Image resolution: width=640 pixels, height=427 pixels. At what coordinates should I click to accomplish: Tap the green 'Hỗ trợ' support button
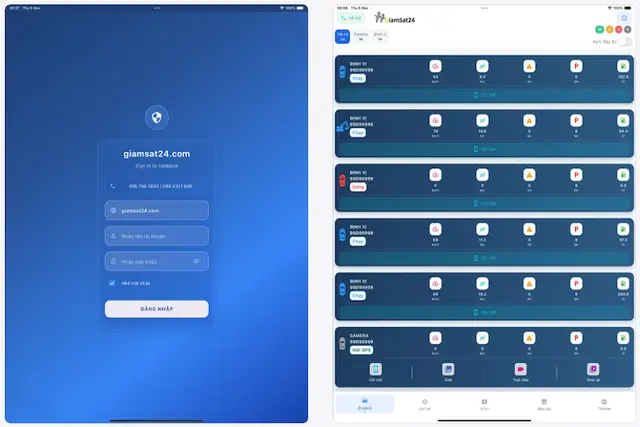351,18
